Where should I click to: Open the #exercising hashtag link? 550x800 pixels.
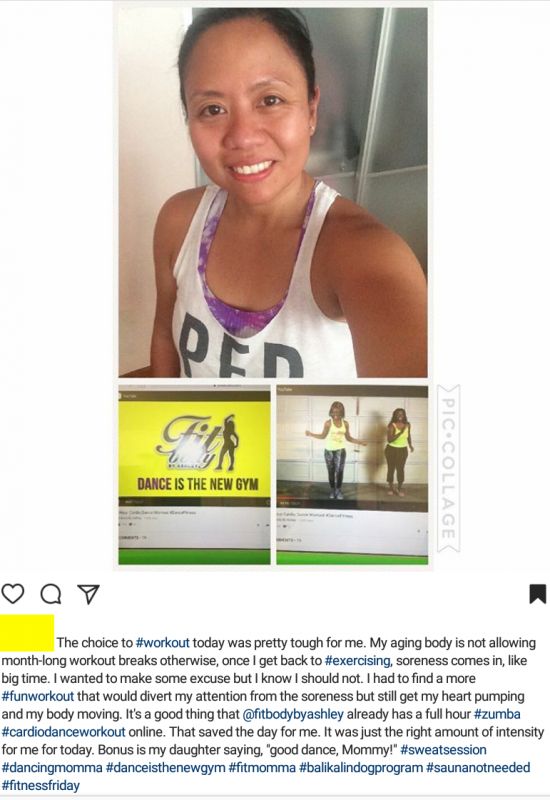pyautogui.click(x=358, y=660)
